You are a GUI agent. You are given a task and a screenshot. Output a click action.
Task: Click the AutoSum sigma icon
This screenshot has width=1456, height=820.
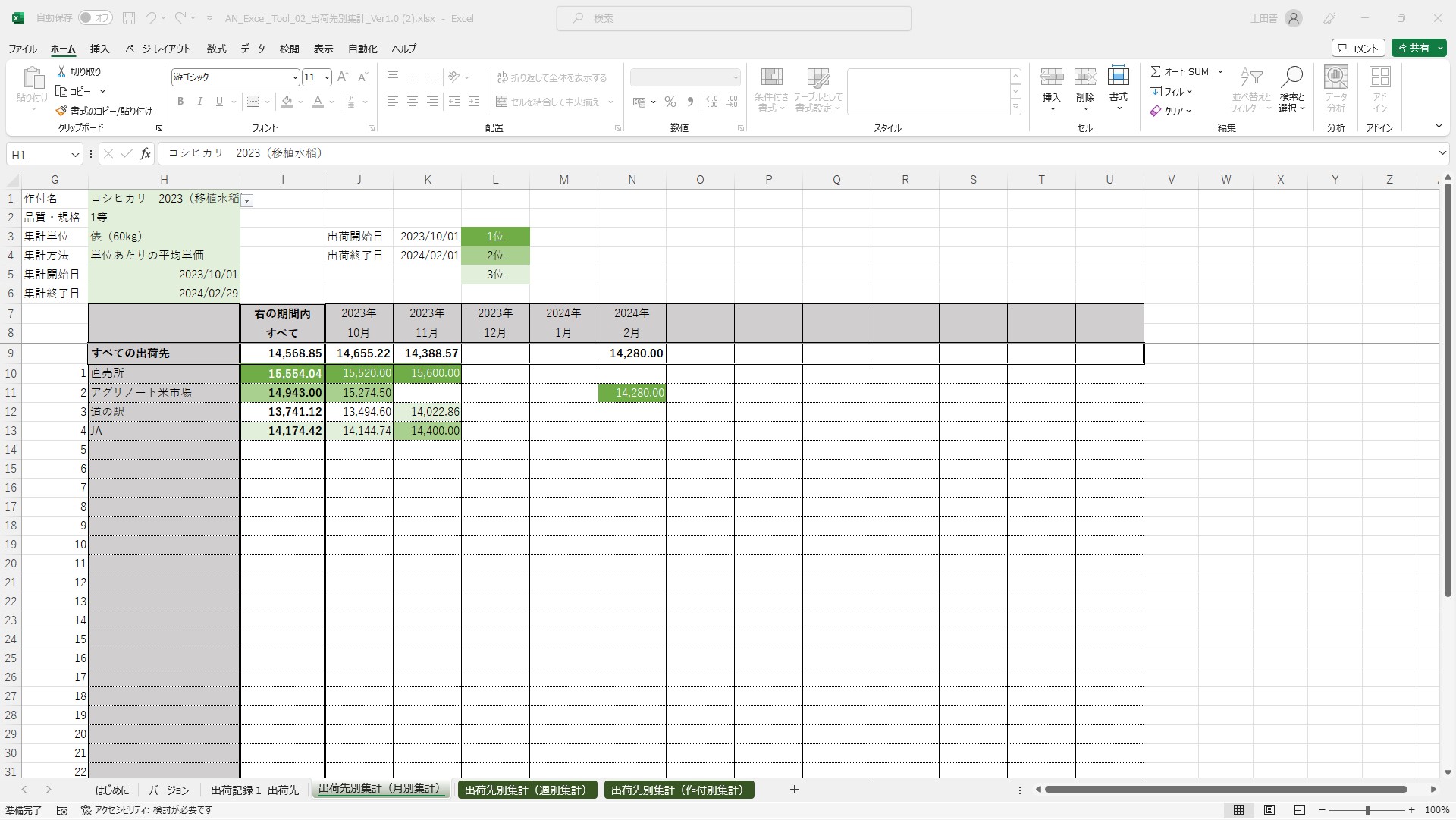pyautogui.click(x=1156, y=71)
